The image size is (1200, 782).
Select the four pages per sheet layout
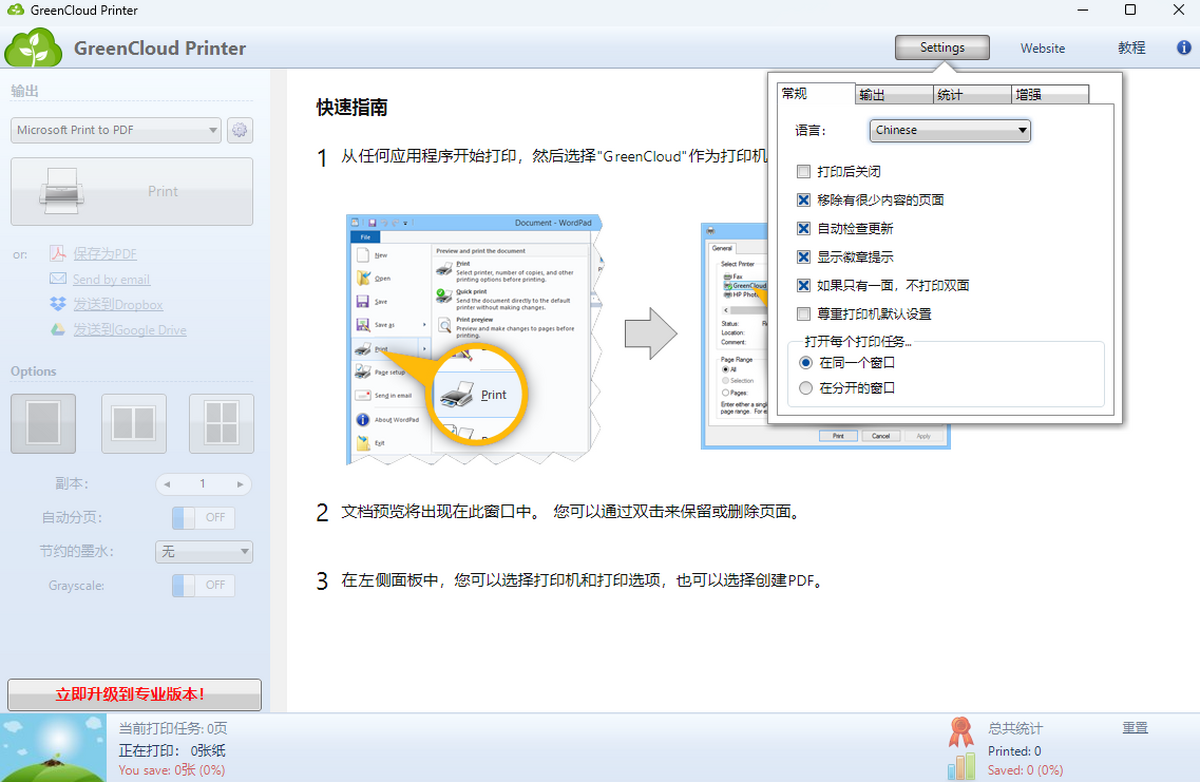point(221,423)
